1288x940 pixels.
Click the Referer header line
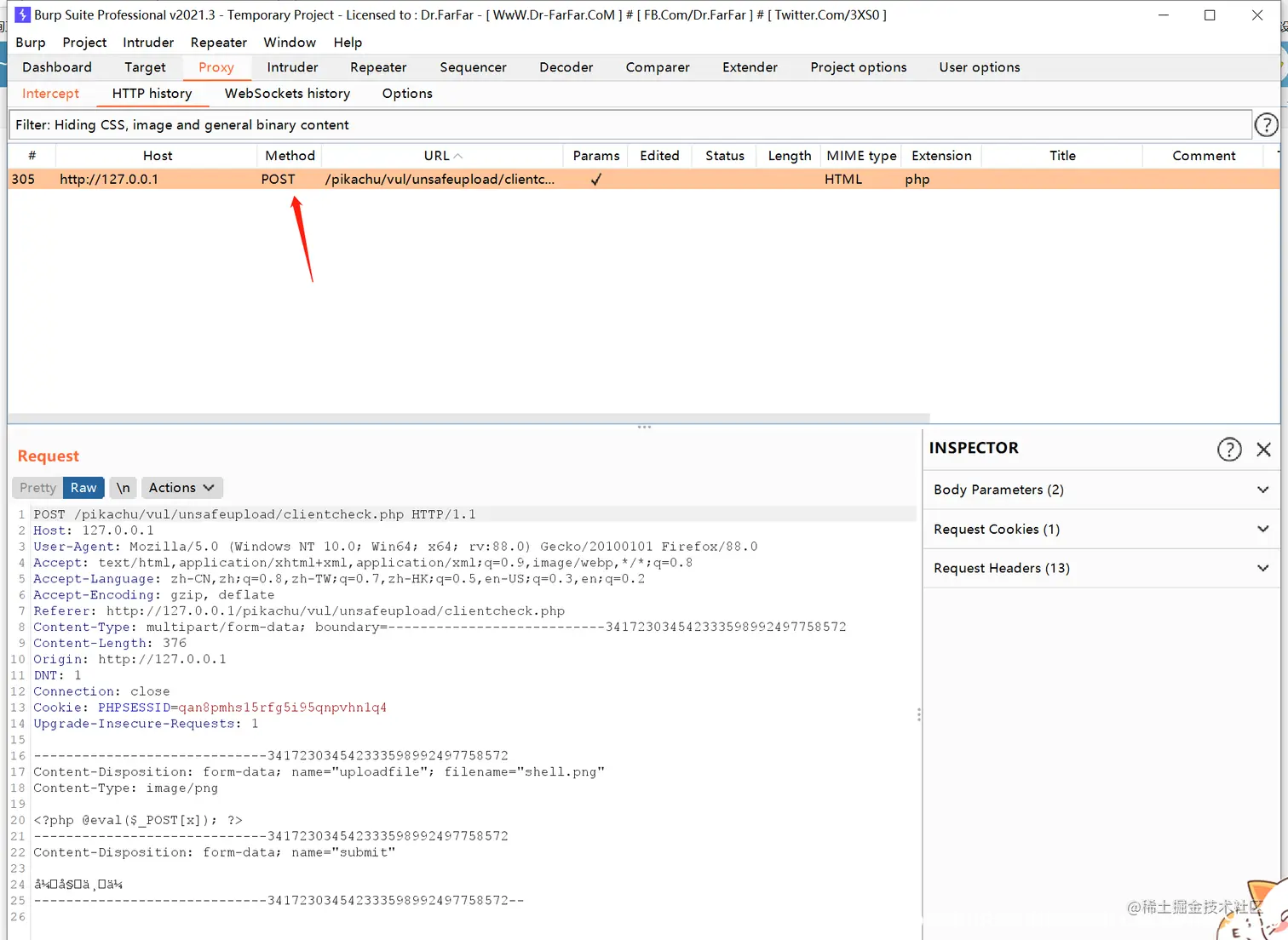coord(299,610)
